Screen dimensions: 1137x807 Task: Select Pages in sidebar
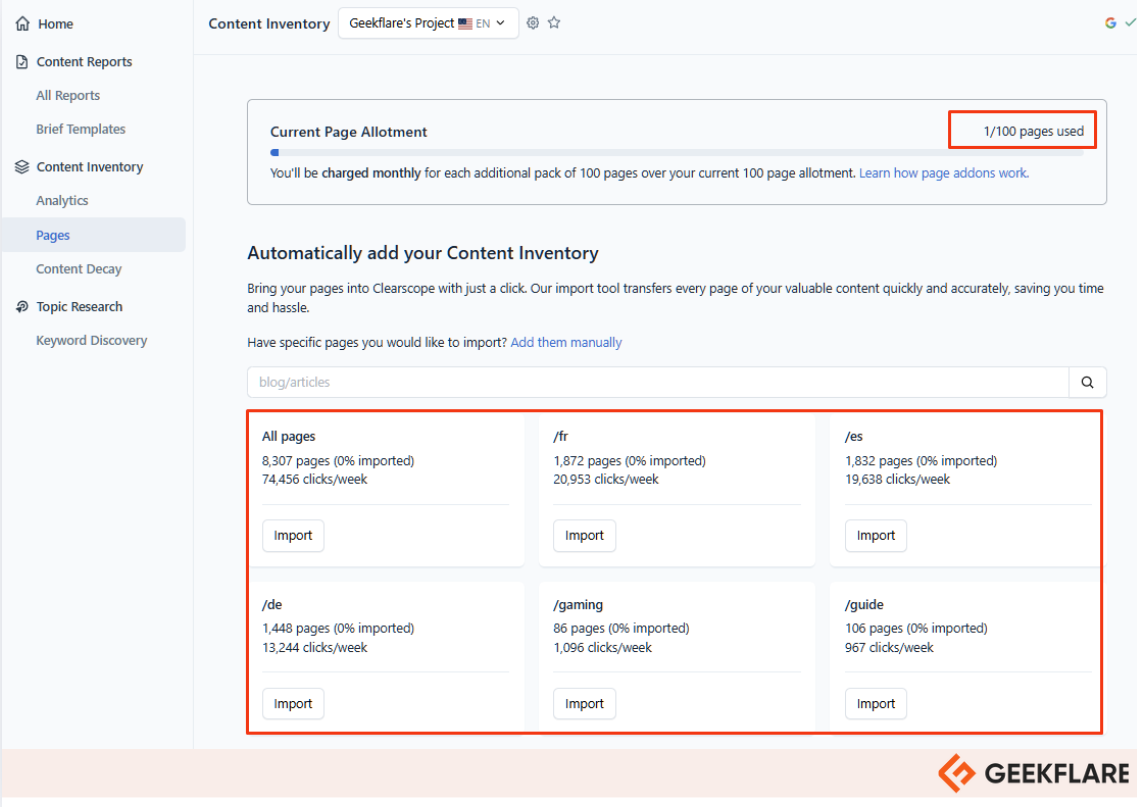[x=94, y=235]
